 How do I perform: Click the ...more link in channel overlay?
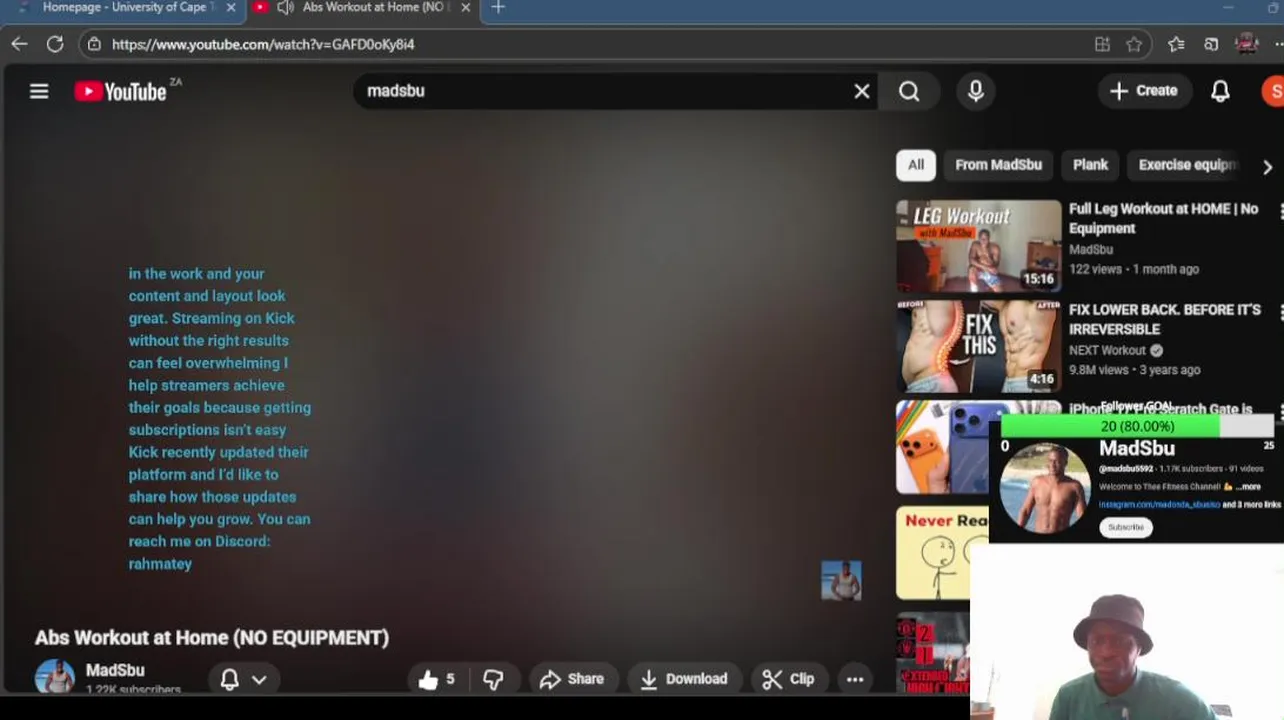click(1248, 486)
